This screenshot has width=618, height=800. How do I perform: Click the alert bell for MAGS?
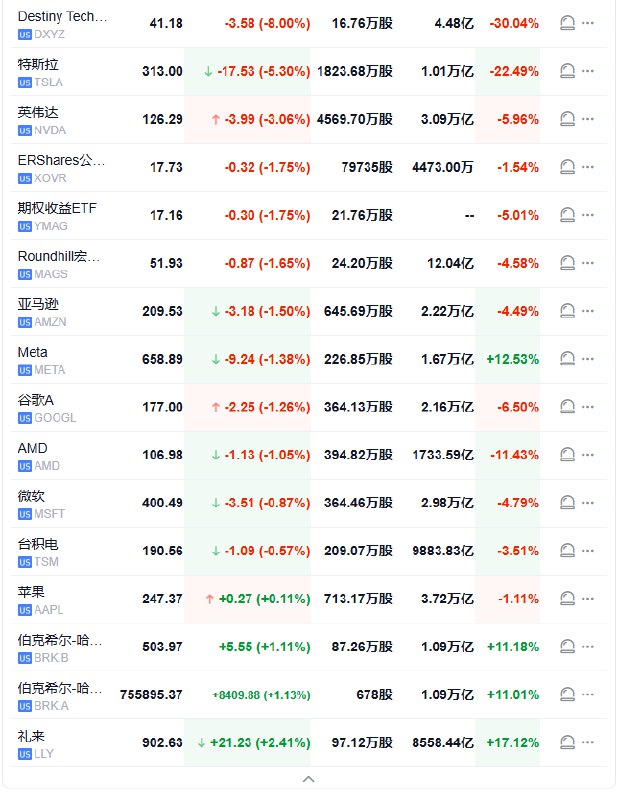[x=567, y=263]
